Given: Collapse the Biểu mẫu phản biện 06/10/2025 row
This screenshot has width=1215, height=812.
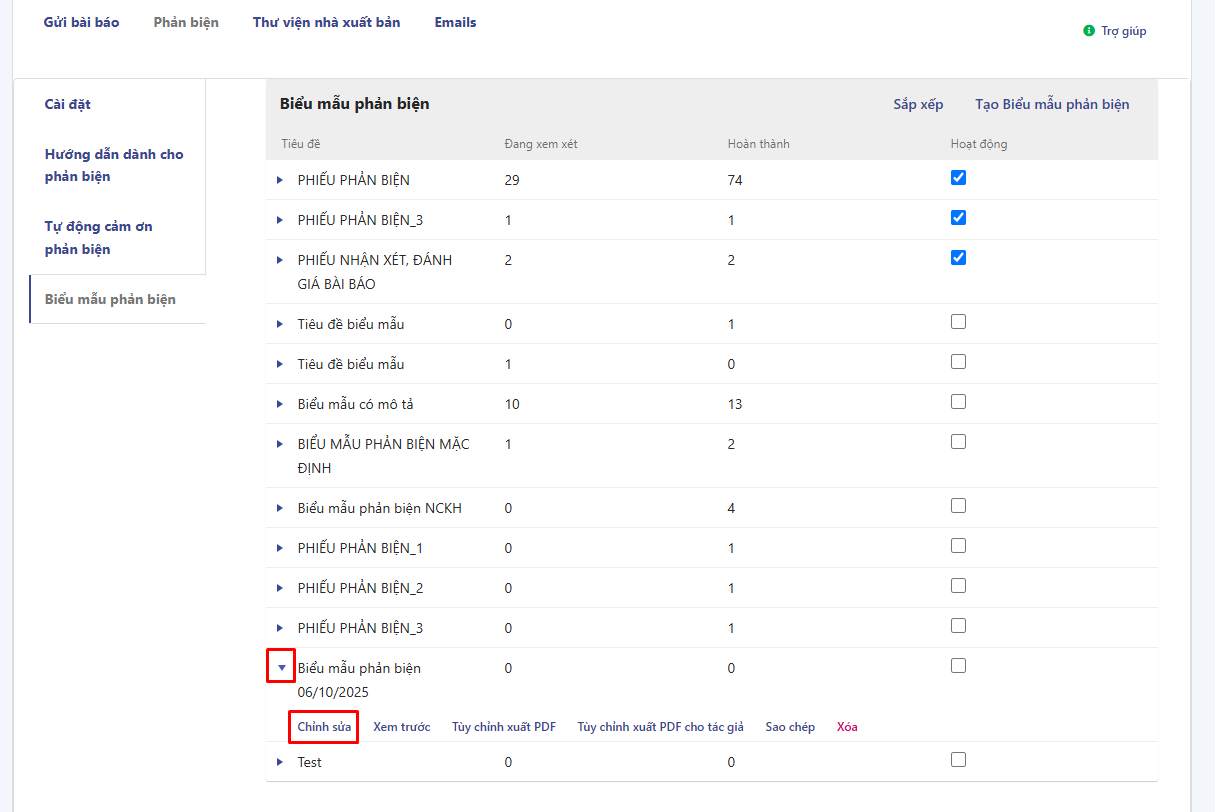Looking at the screenshot, I should [281, 667].
